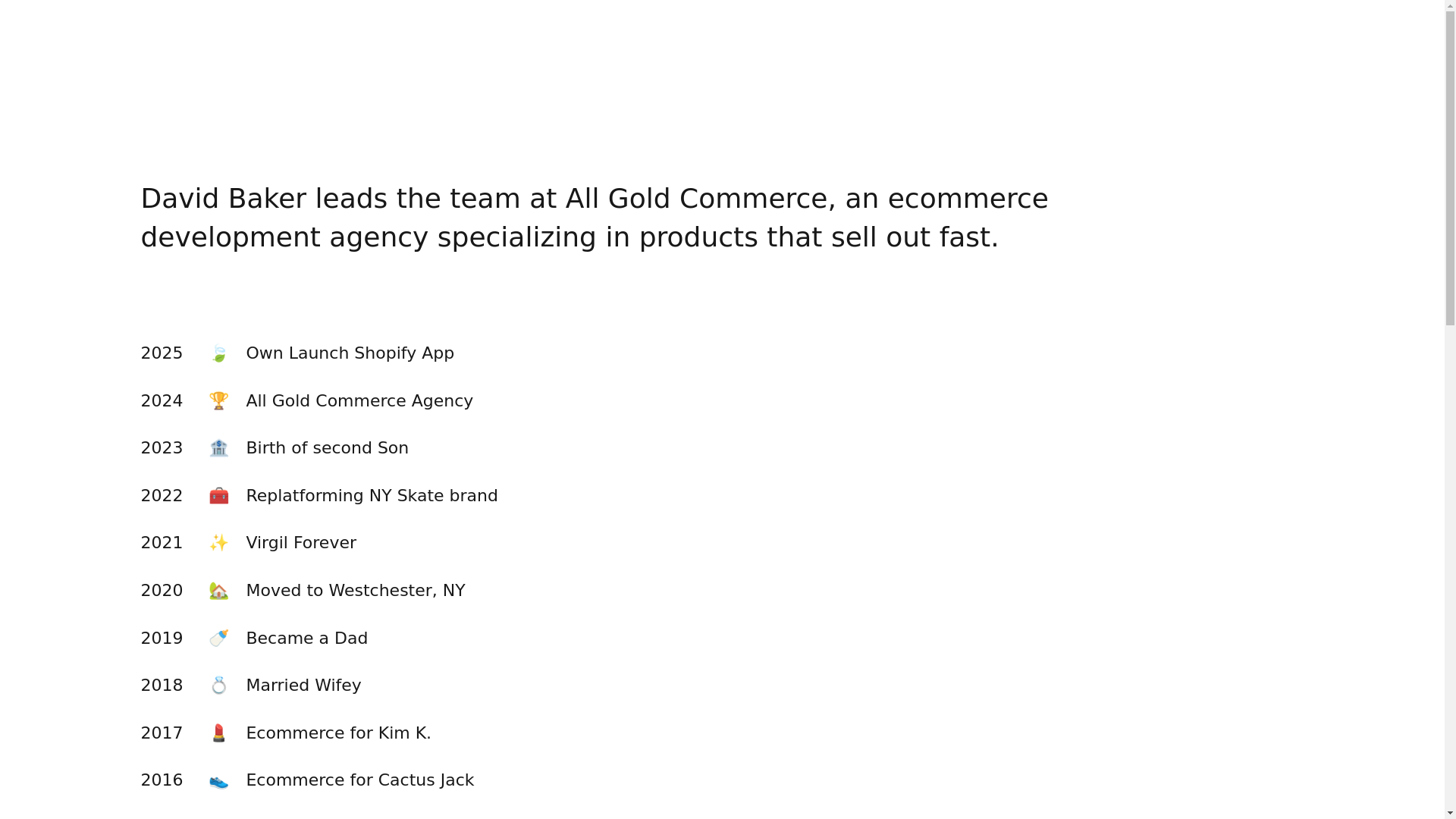Click the page's vertical scrollbar thumb

(x=1450, y=167)
